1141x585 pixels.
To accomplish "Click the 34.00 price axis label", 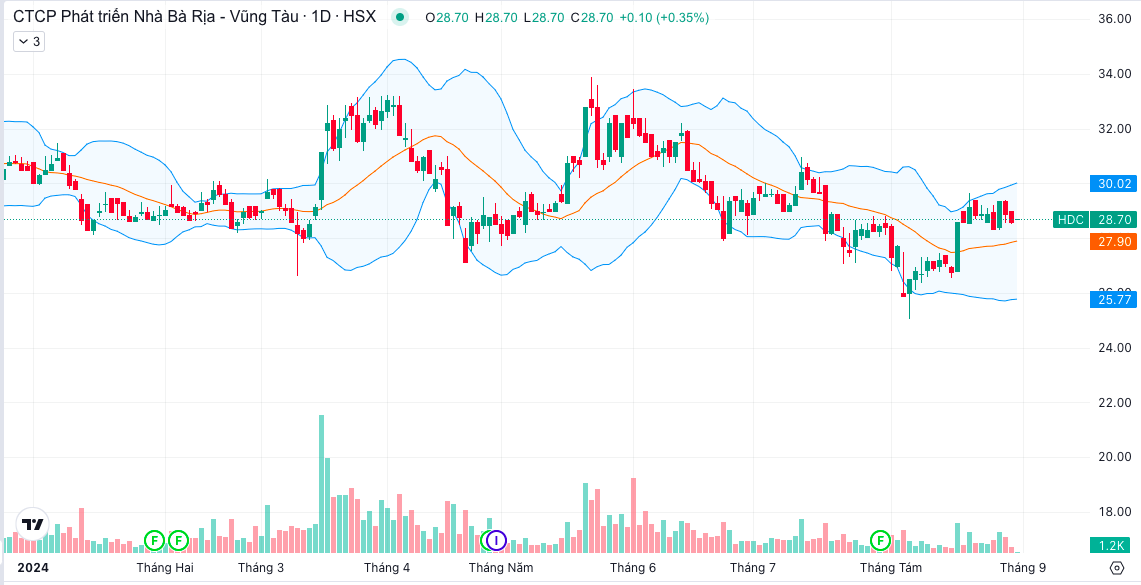I will (1114, 73).
